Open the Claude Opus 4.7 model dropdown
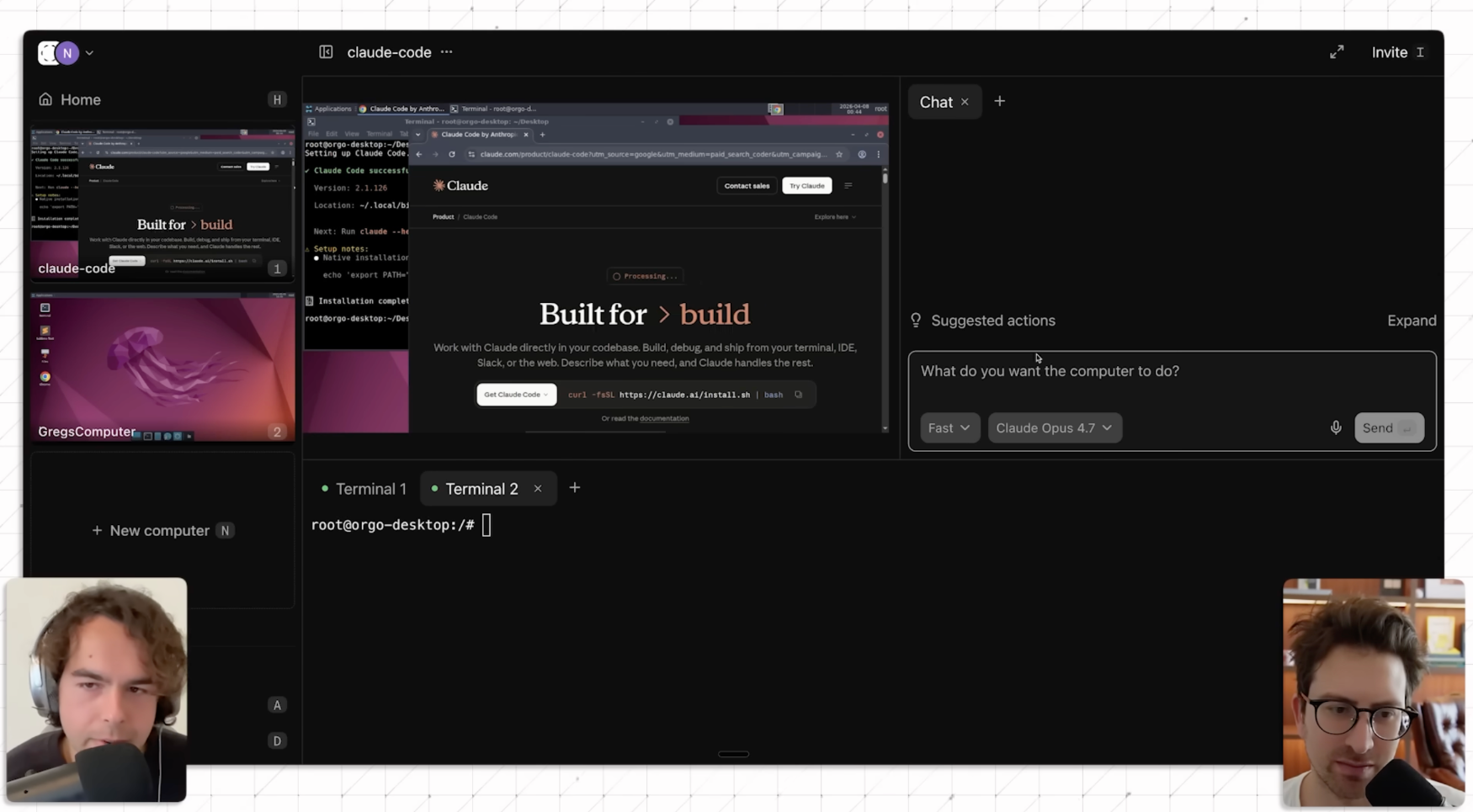This screenshot has height=812, width=1473. pos(1055,427)
